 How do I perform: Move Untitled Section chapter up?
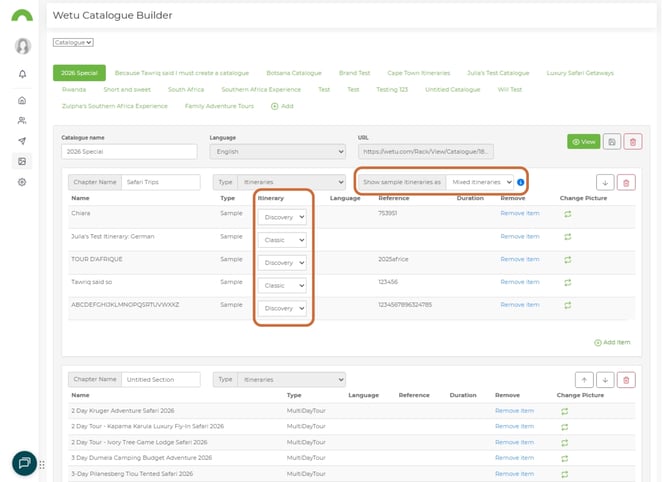tap(584, 380)
